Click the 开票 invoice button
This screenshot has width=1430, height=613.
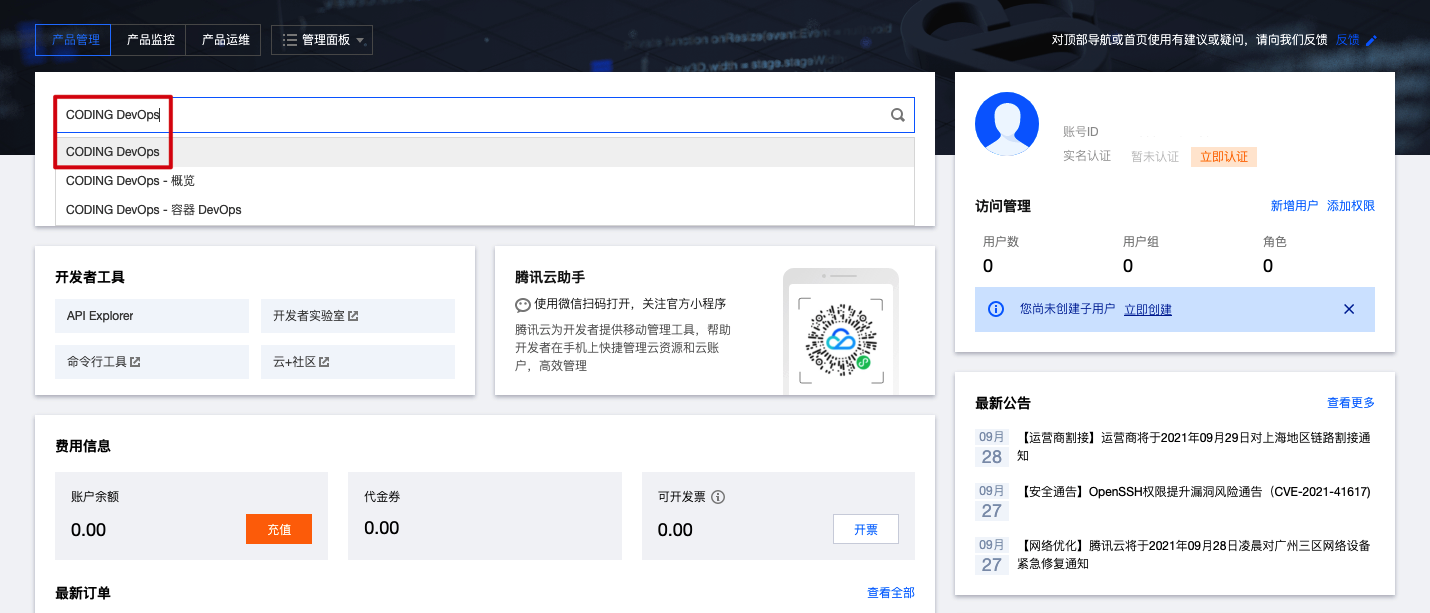click(x=866, y=529)
